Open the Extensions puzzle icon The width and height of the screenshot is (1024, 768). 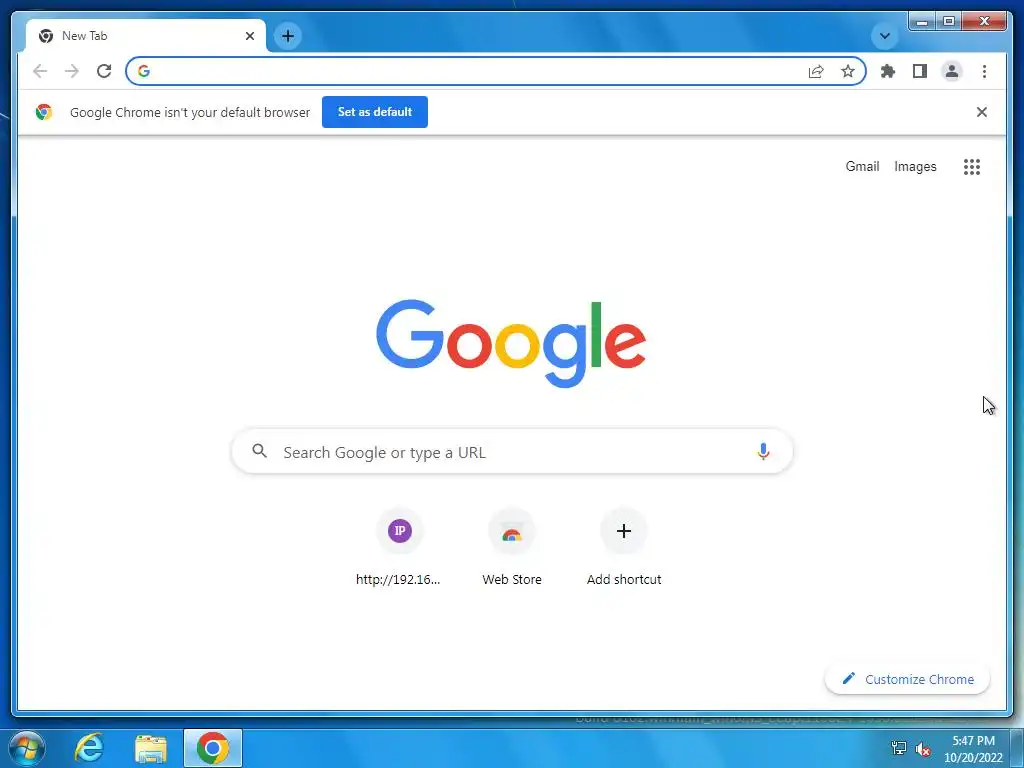pos(888,71)
